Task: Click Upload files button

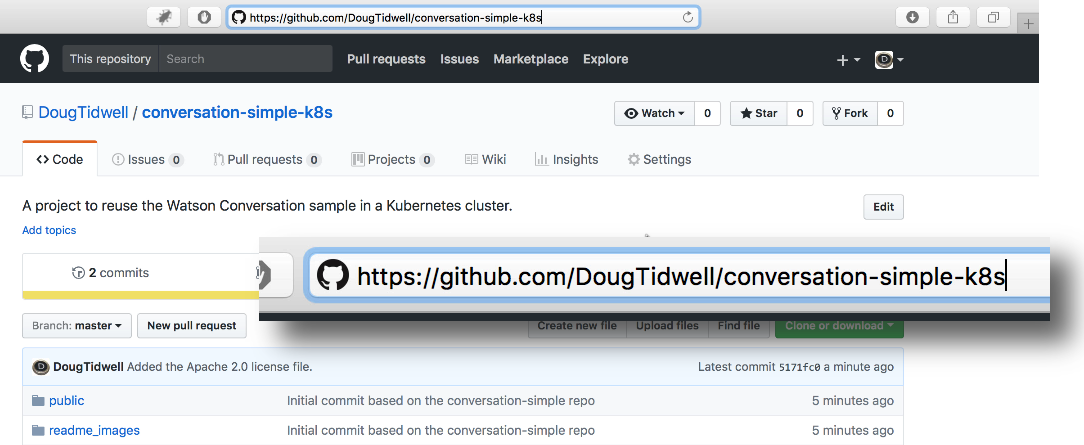Action: [667, 325]
